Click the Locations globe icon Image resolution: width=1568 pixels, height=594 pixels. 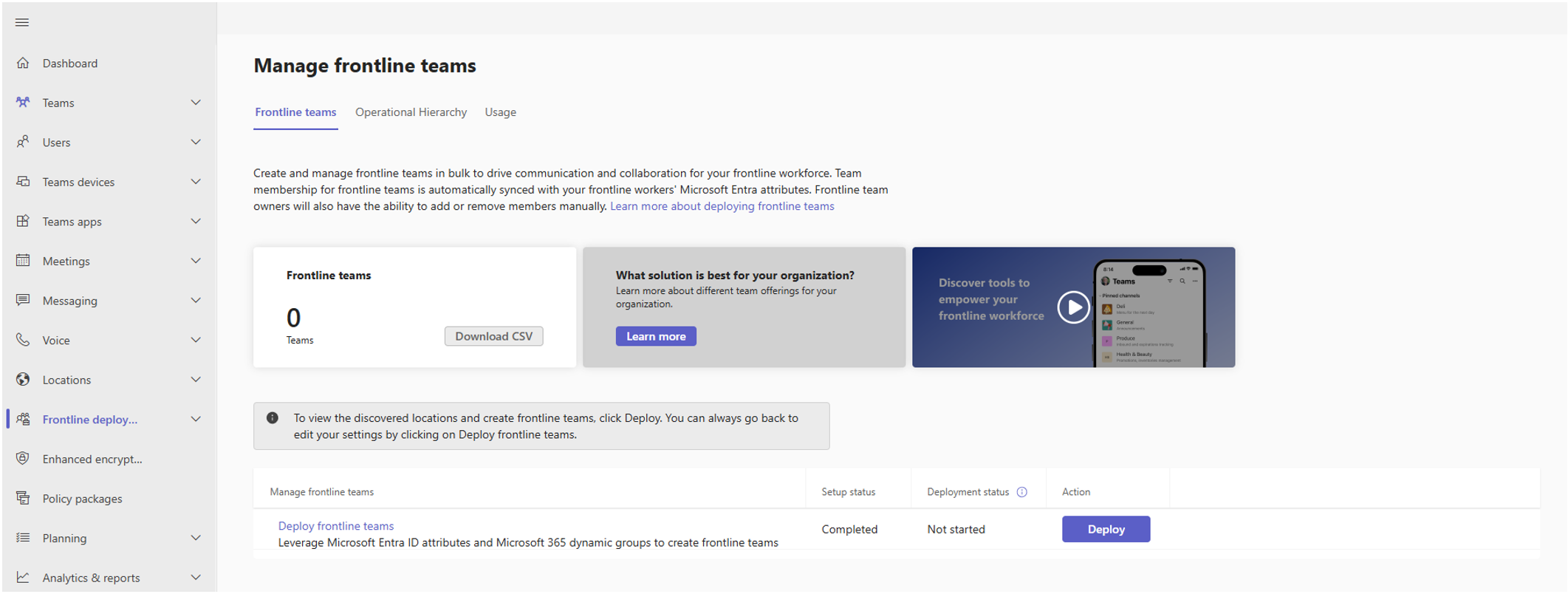click(23, 379)
